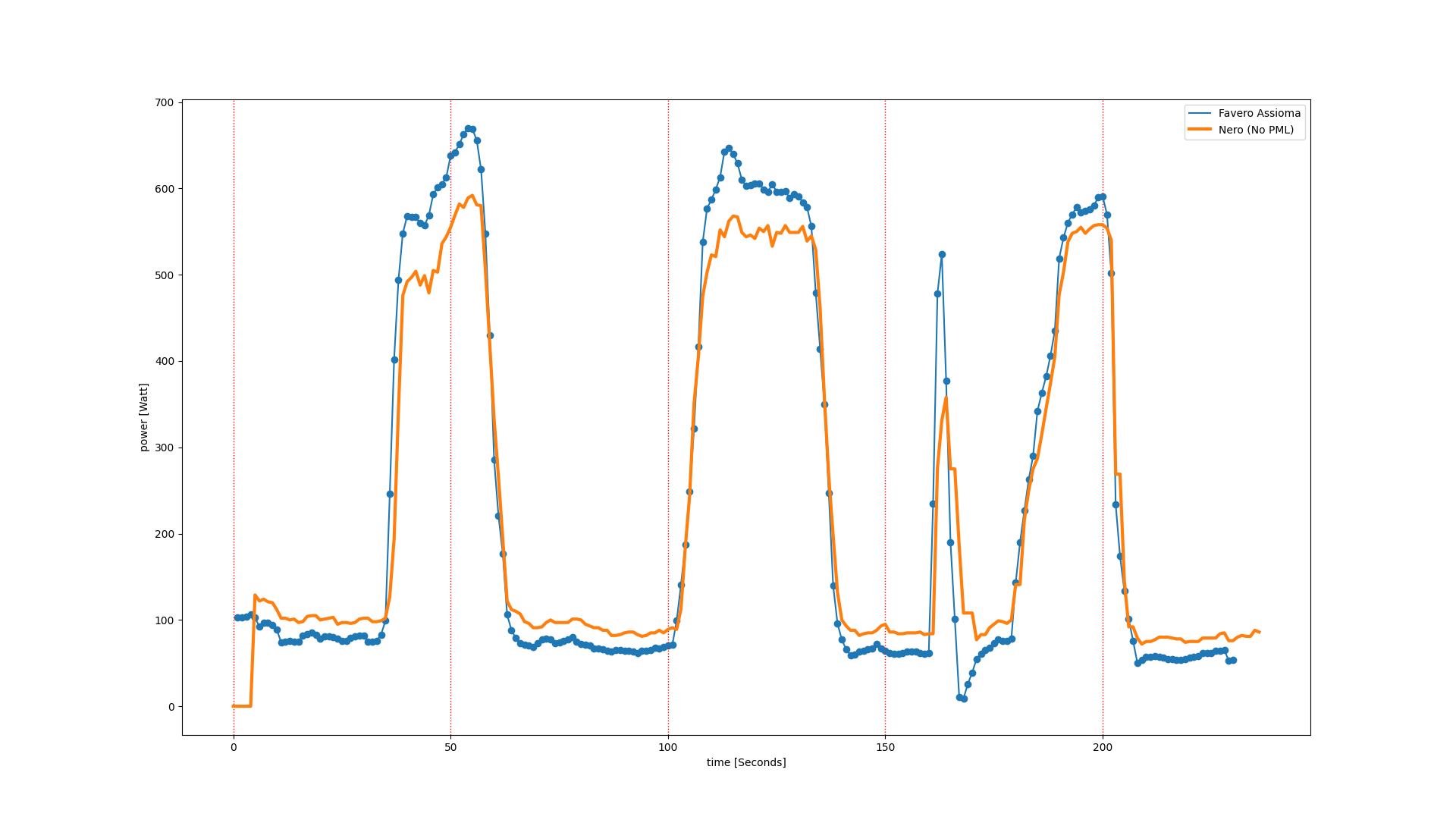Click the 50 tick label on x-axis
1456x826 pixels.
(450, 747)
